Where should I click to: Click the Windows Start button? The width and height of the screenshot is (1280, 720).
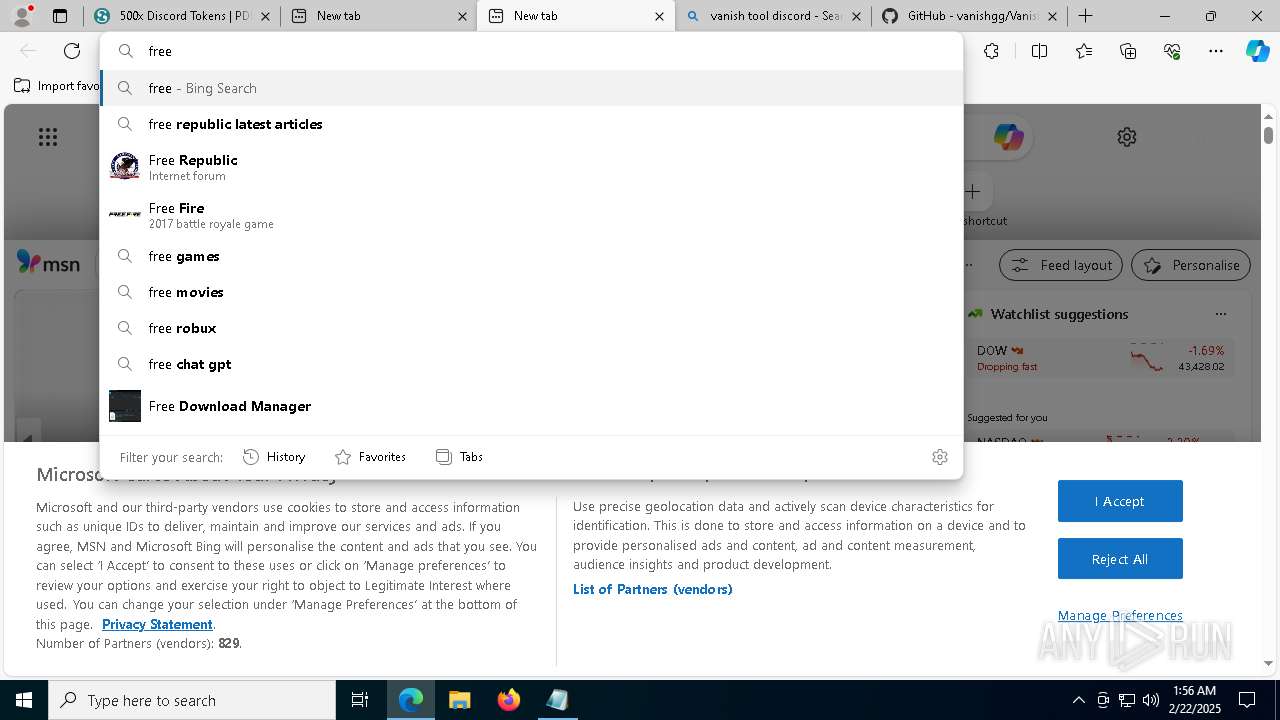(24, 700)
